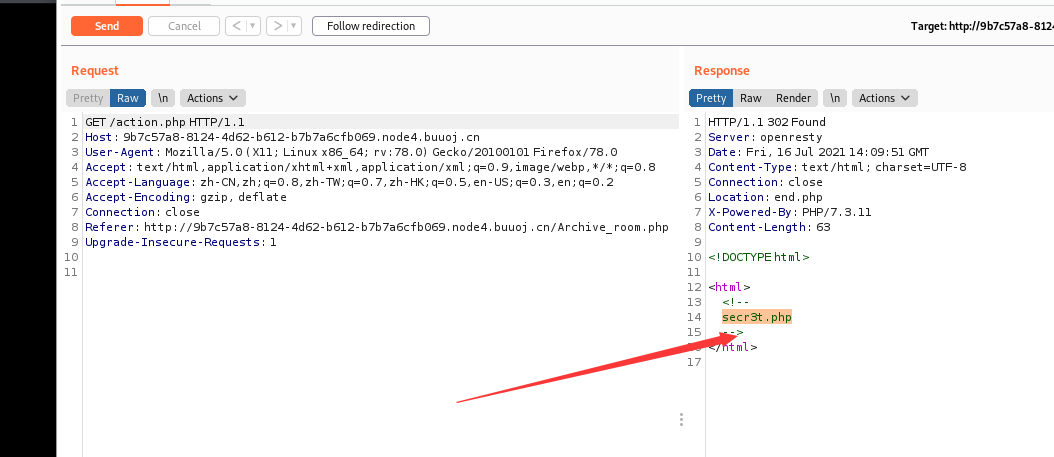The height and width of the screenshot is (457, 1054).
Task: Open the Request Actions dropdown
Action: [212, 98]
